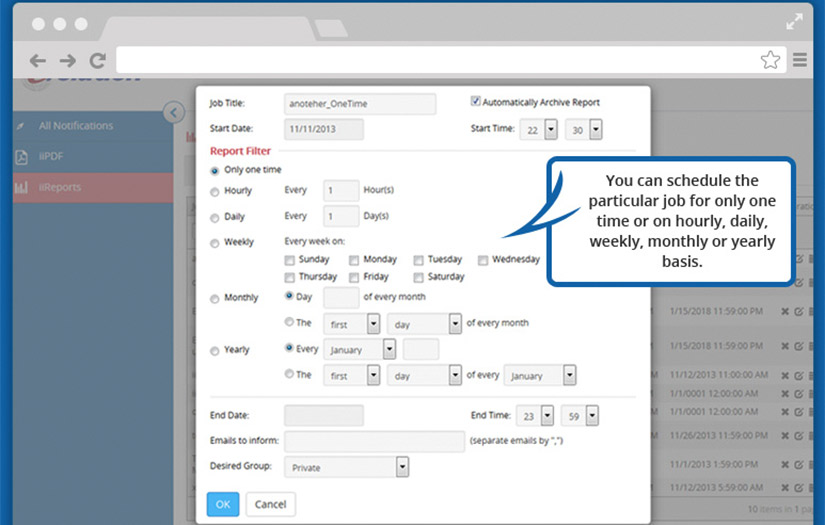Collapse sidebar with the circled chevron

coord(174,112)
